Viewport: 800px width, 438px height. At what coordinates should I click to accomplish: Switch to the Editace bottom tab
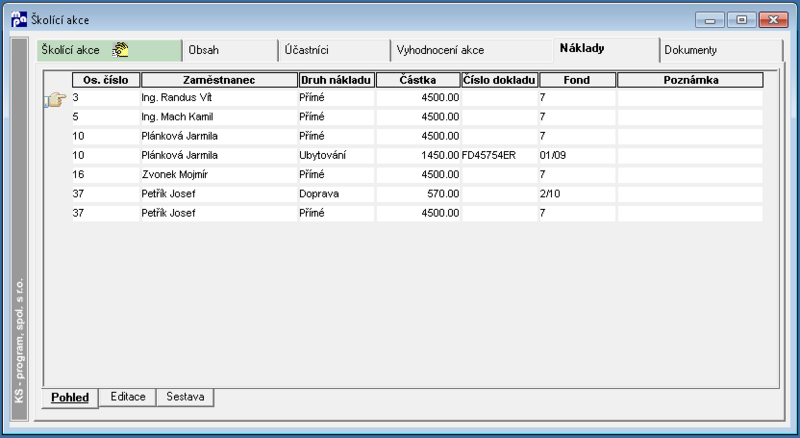tap(128, 397)
